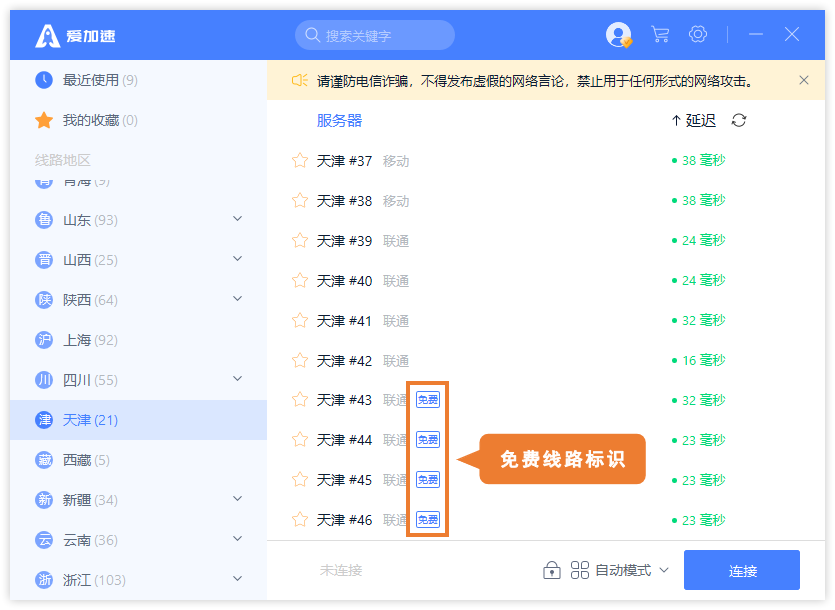
Task: Click the speaker icon in notice banner
Action: [299, 80]
